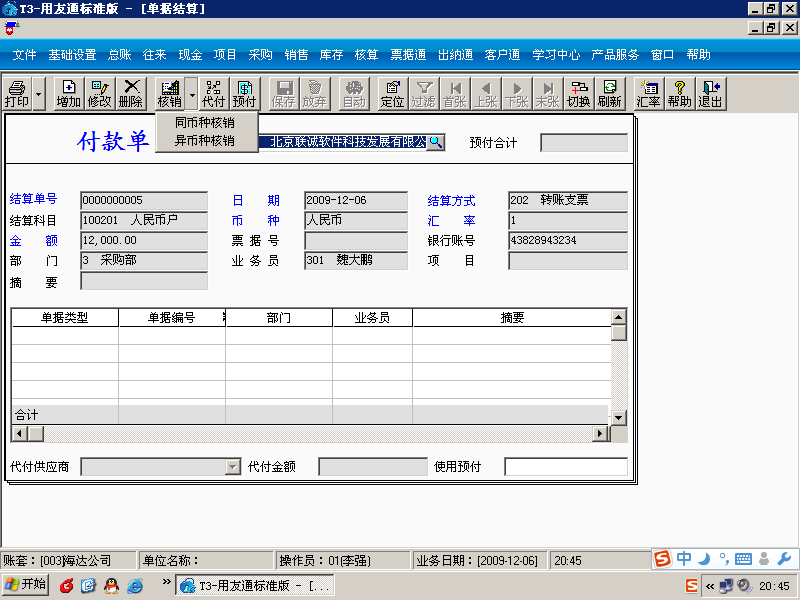Click the 帮助 toolbar help icon
This screenshot has width=800, height=600.
click(x=680, y=94)
